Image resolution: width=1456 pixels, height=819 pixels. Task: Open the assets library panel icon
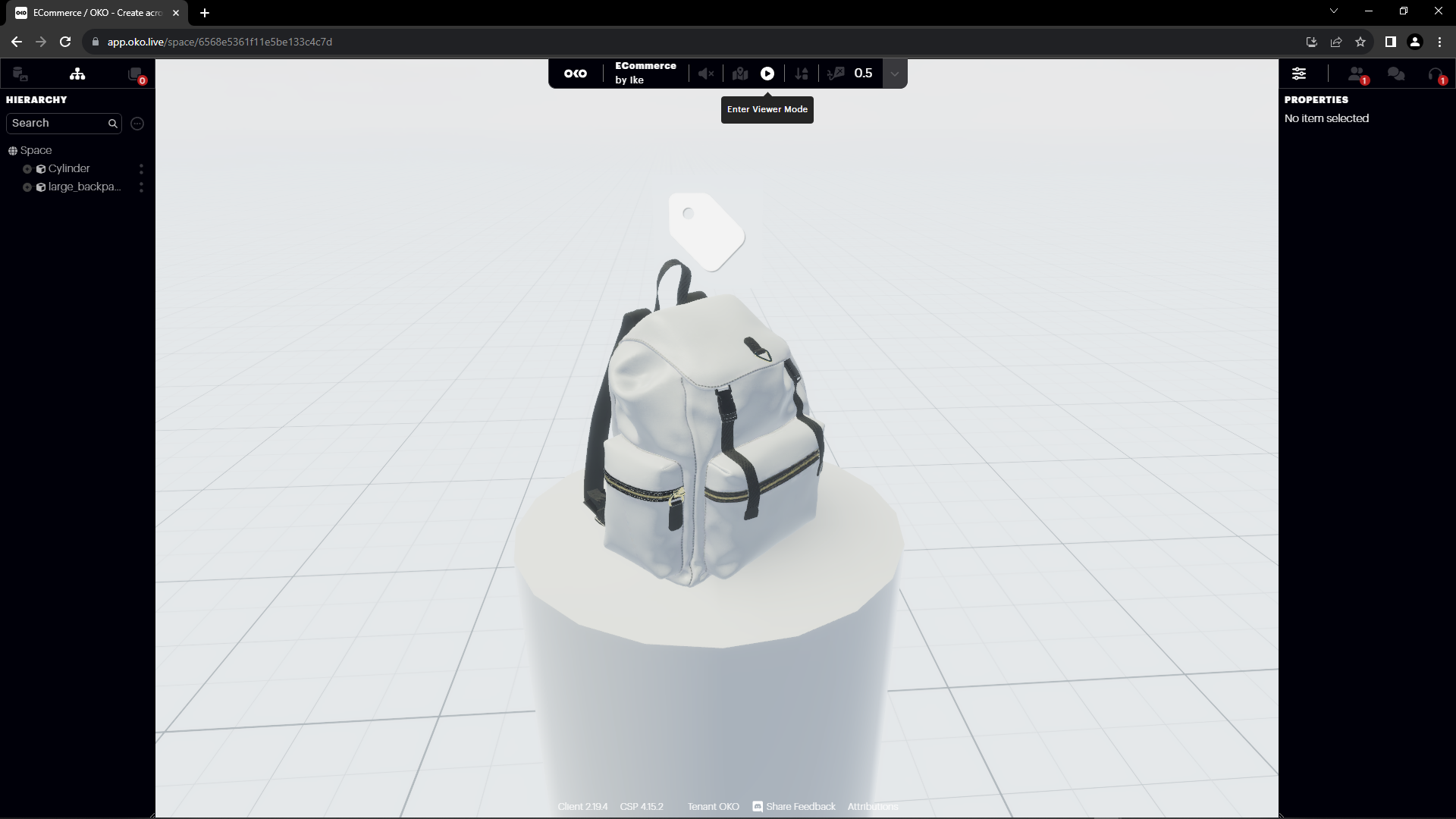[20, 74]
